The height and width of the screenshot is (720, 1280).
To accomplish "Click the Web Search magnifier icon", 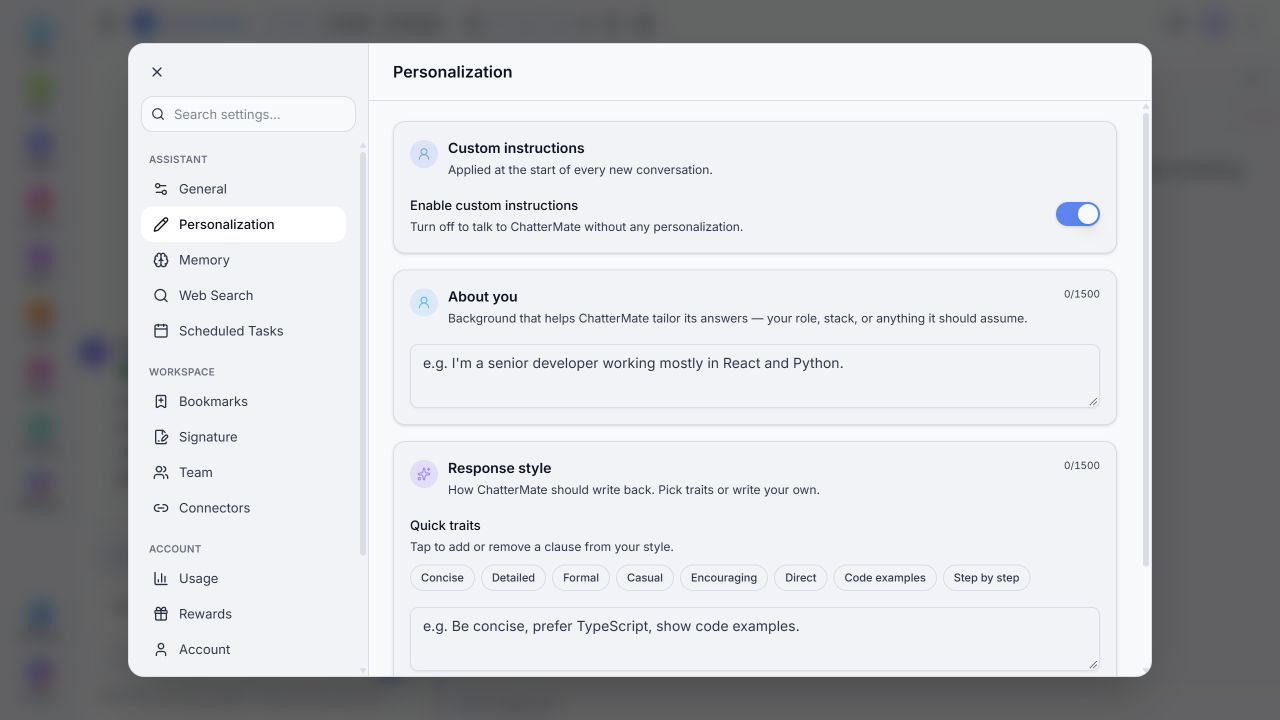I will point(161,295).
